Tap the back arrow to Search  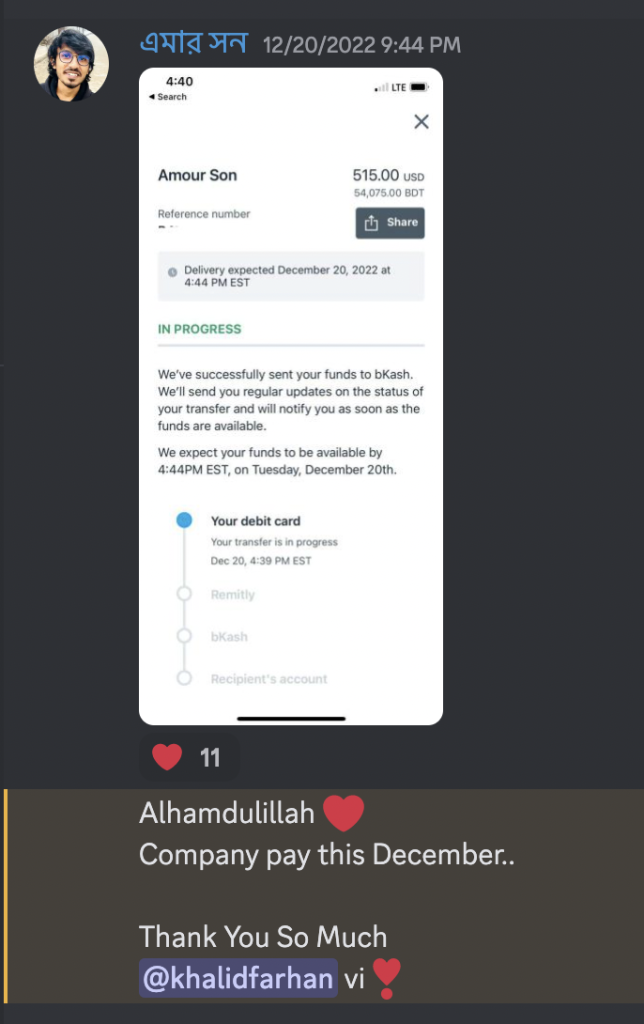click(152, 97)
